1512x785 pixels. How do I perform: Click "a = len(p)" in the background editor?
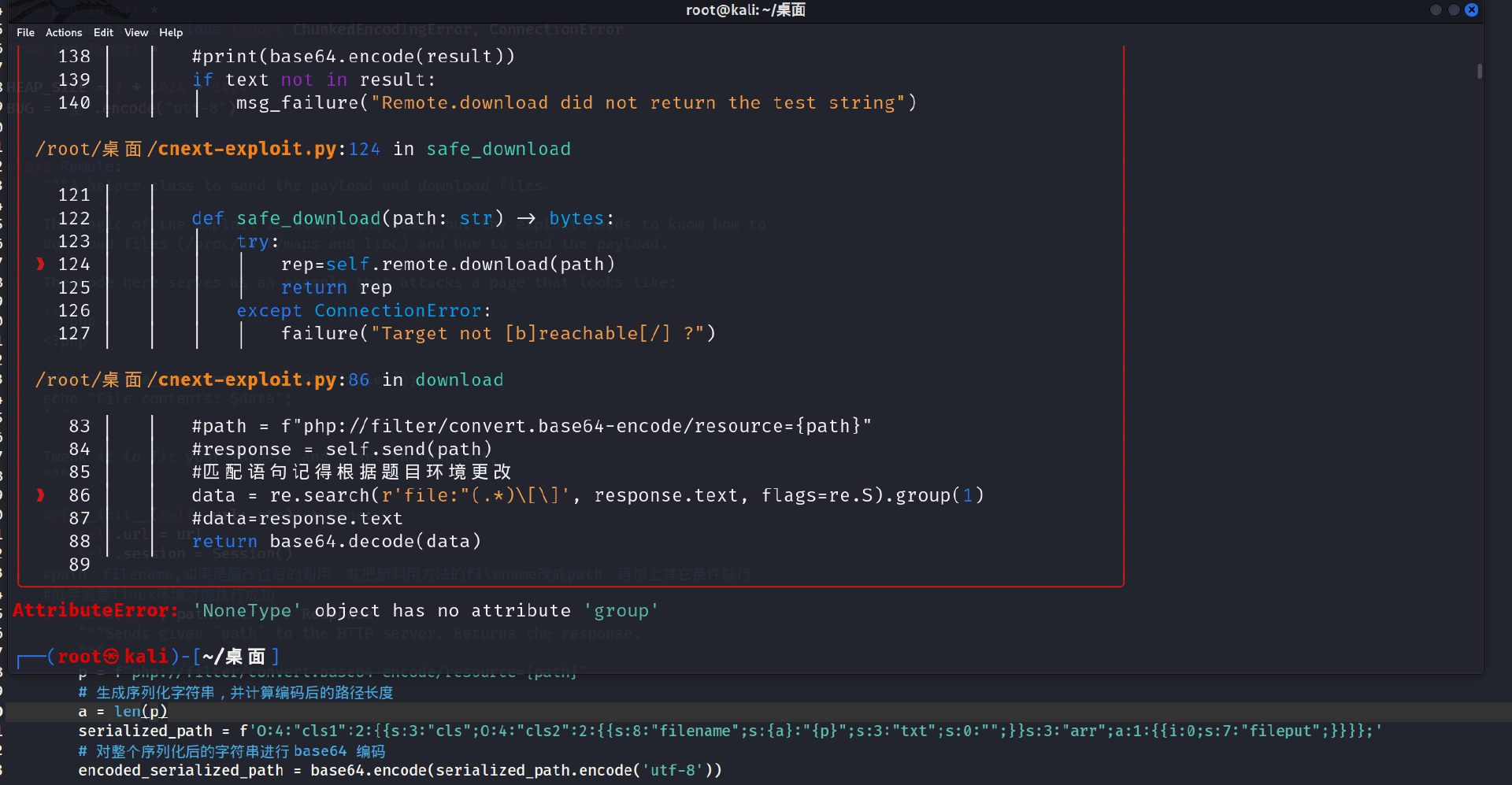123,712
